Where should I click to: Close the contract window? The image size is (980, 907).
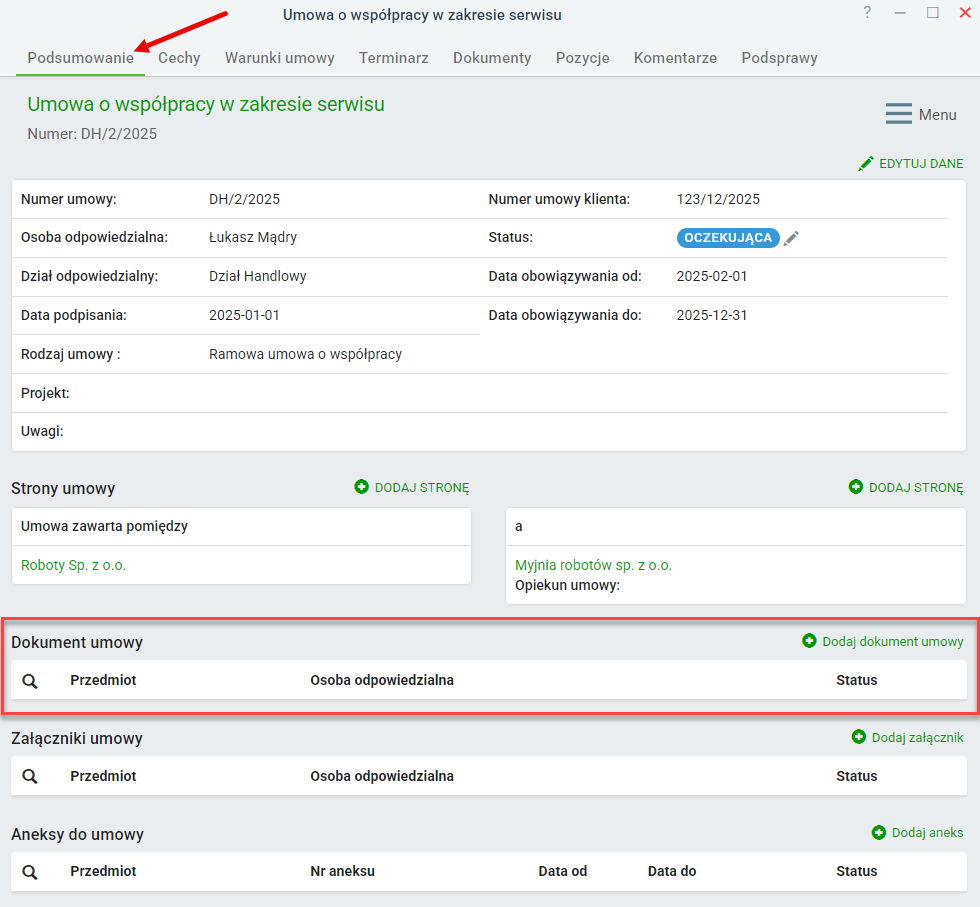(965, 13)
